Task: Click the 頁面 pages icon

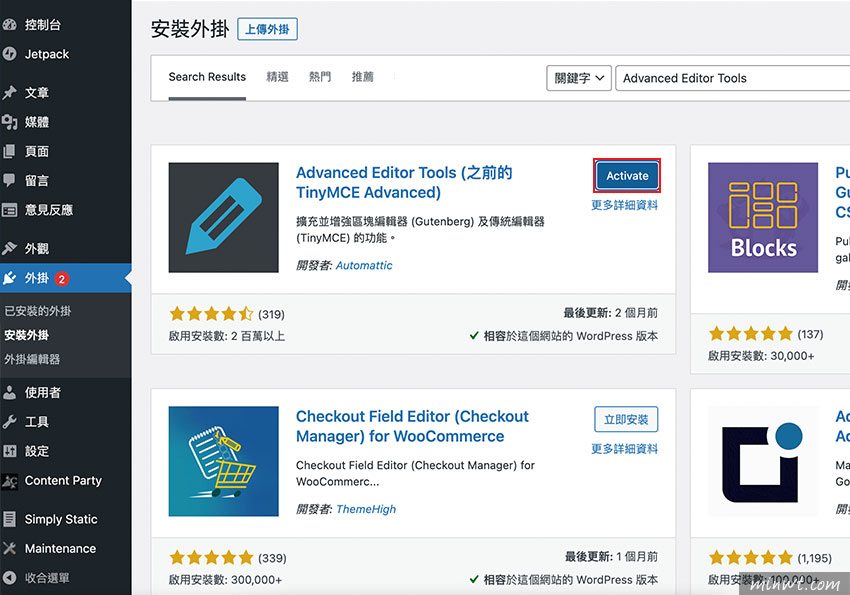Action: (x=9, y=151)
